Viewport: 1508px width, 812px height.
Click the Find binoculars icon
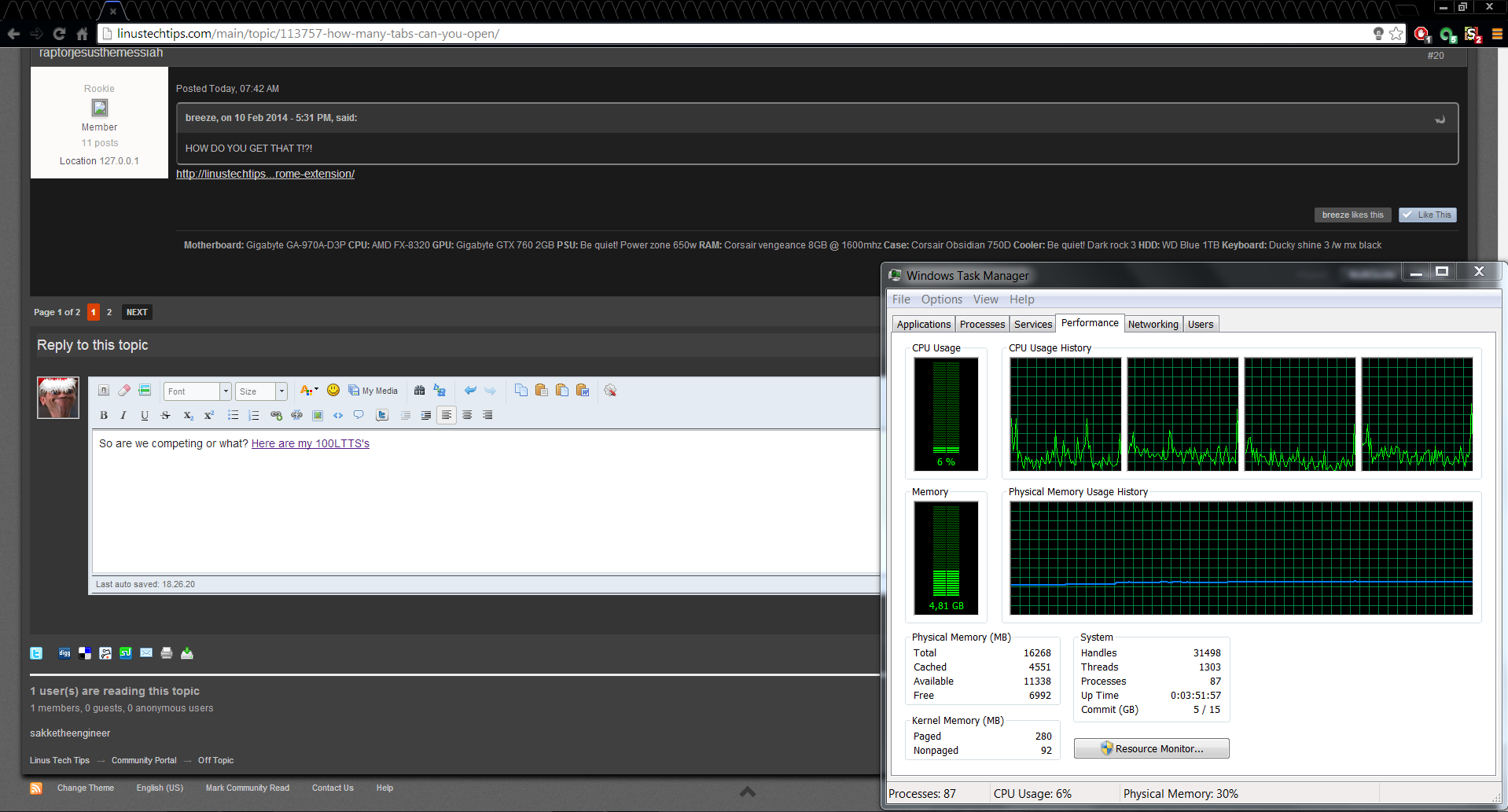[x=419, y=391]
